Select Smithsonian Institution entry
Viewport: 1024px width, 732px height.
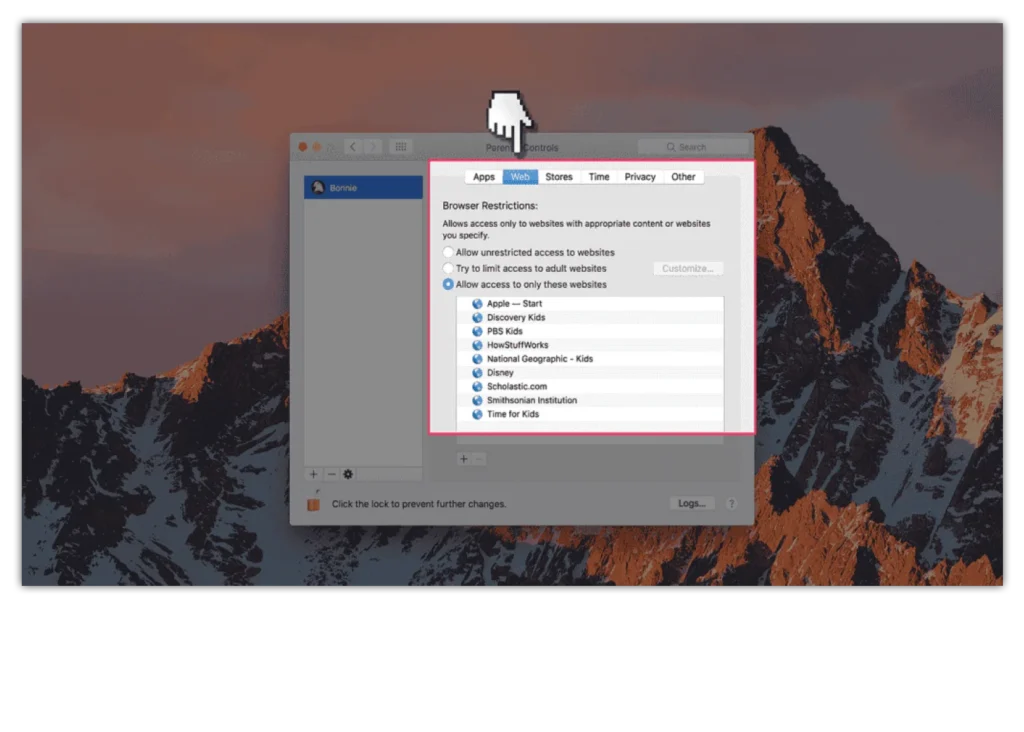590,400
